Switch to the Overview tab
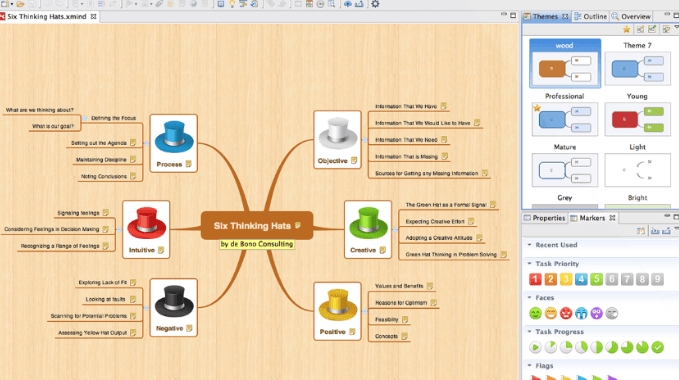The height and width of the screenshot is (380, 679). (x=631, y=16)
